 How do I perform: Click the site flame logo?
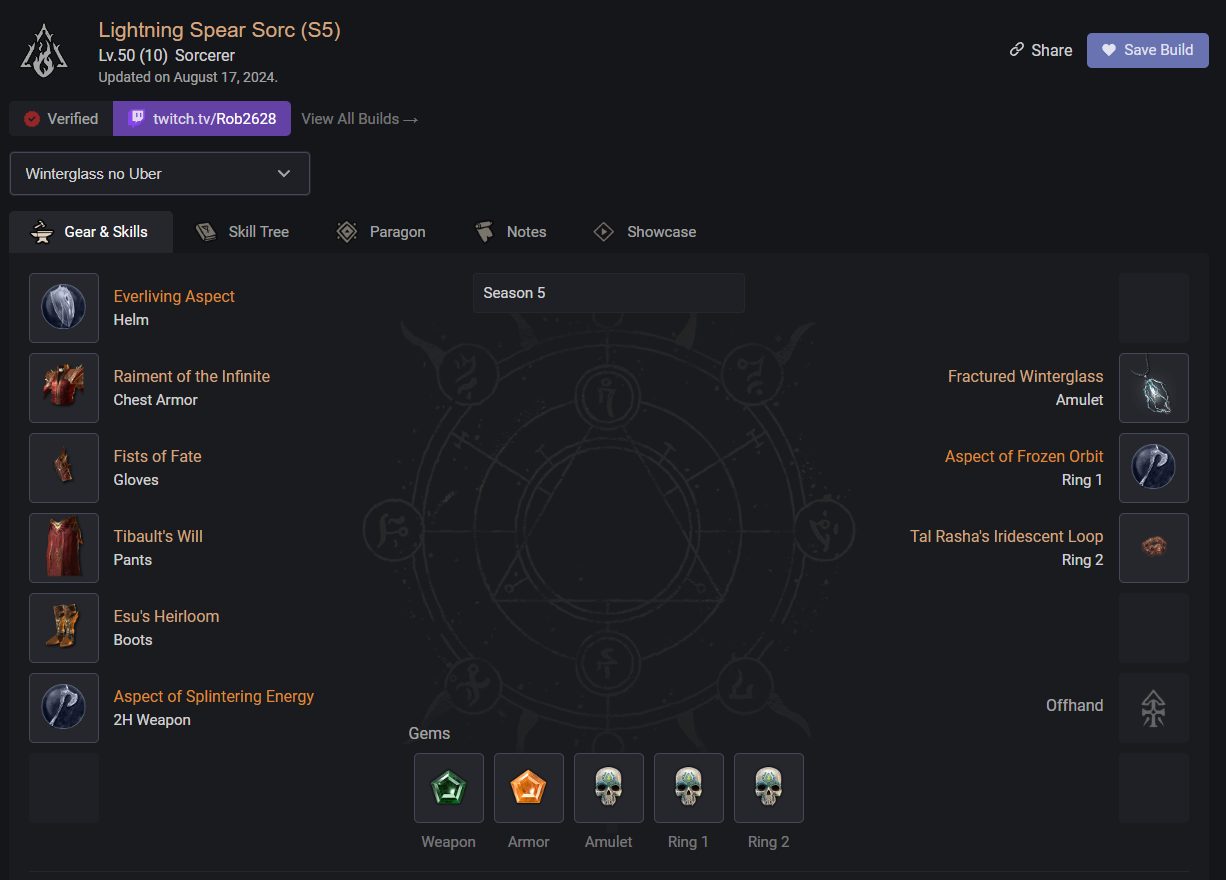point(44,50)
